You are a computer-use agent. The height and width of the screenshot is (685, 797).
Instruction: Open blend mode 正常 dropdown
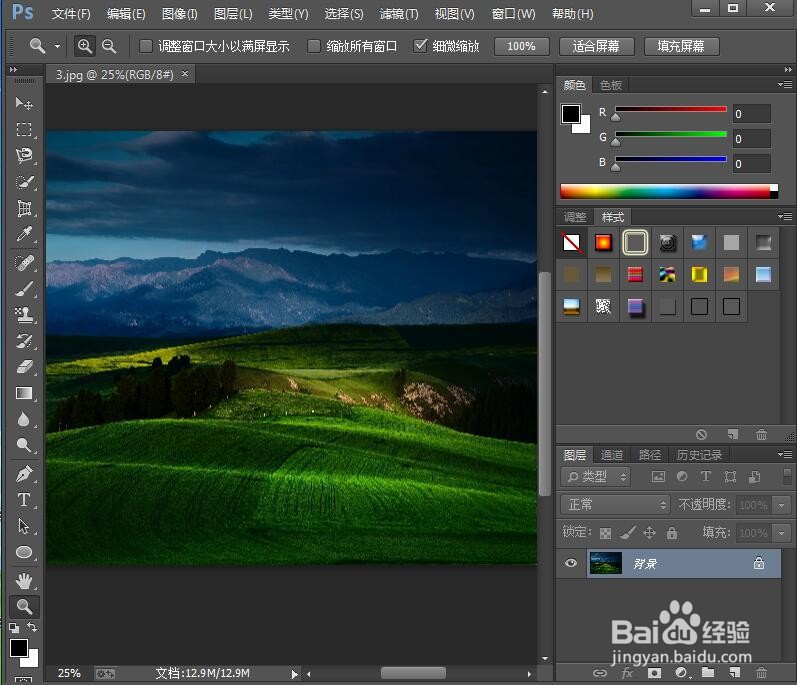click(x=615, y=505)
